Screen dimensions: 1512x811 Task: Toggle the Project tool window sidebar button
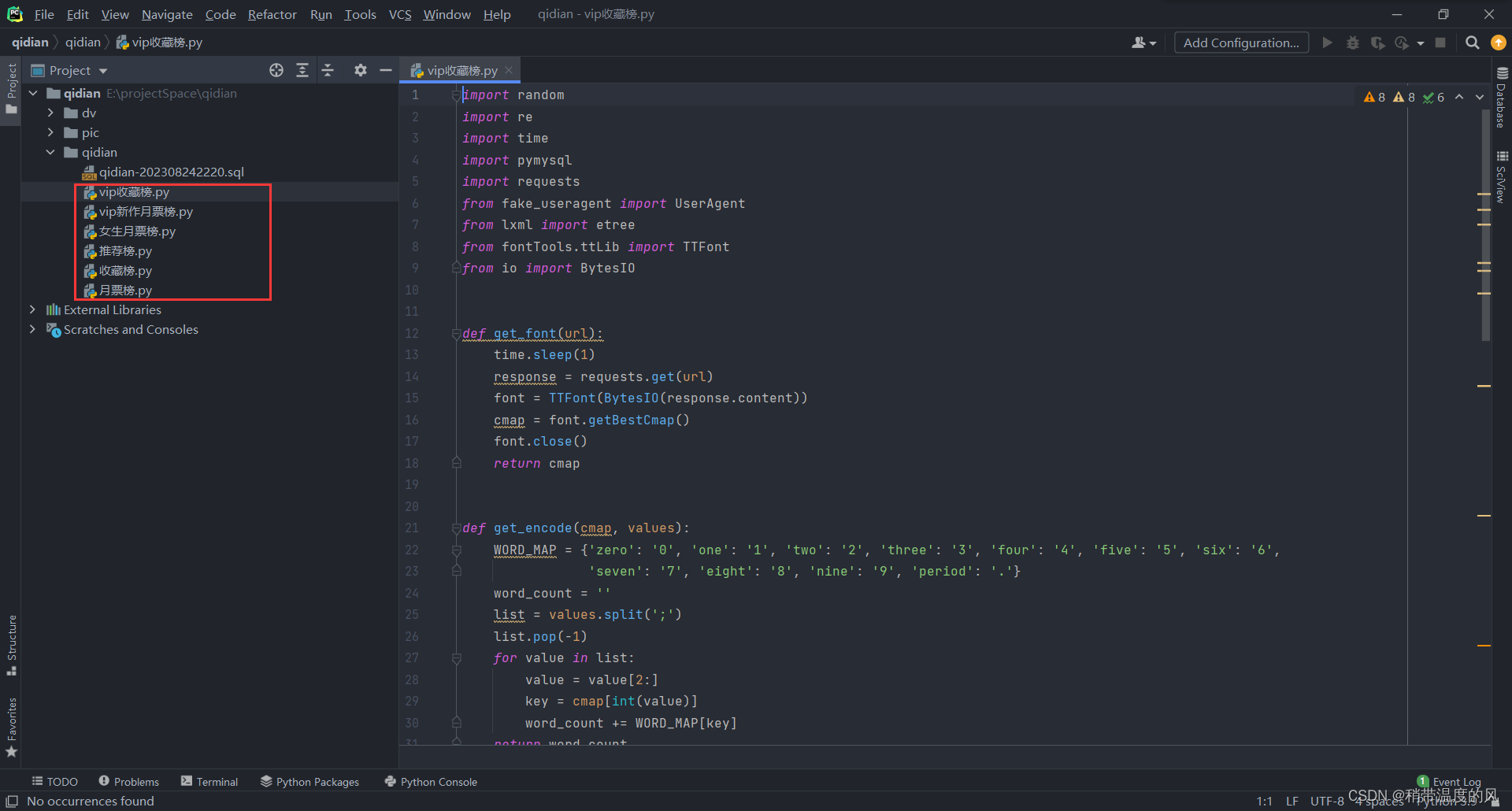tap(11, 88)
